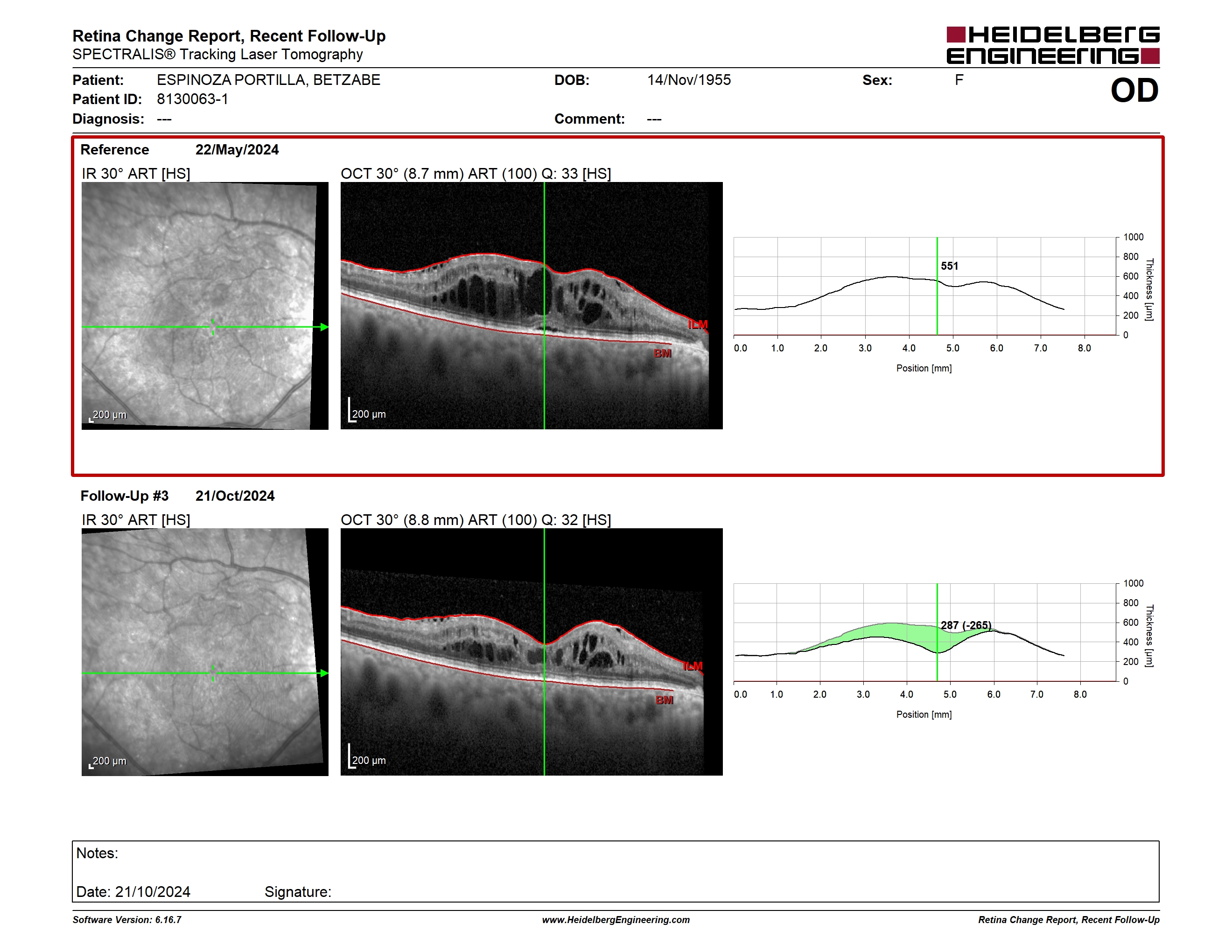Click the Reference OCT B-scan image
Viewport: 1232px width, 952px height.
coord(532,306)
